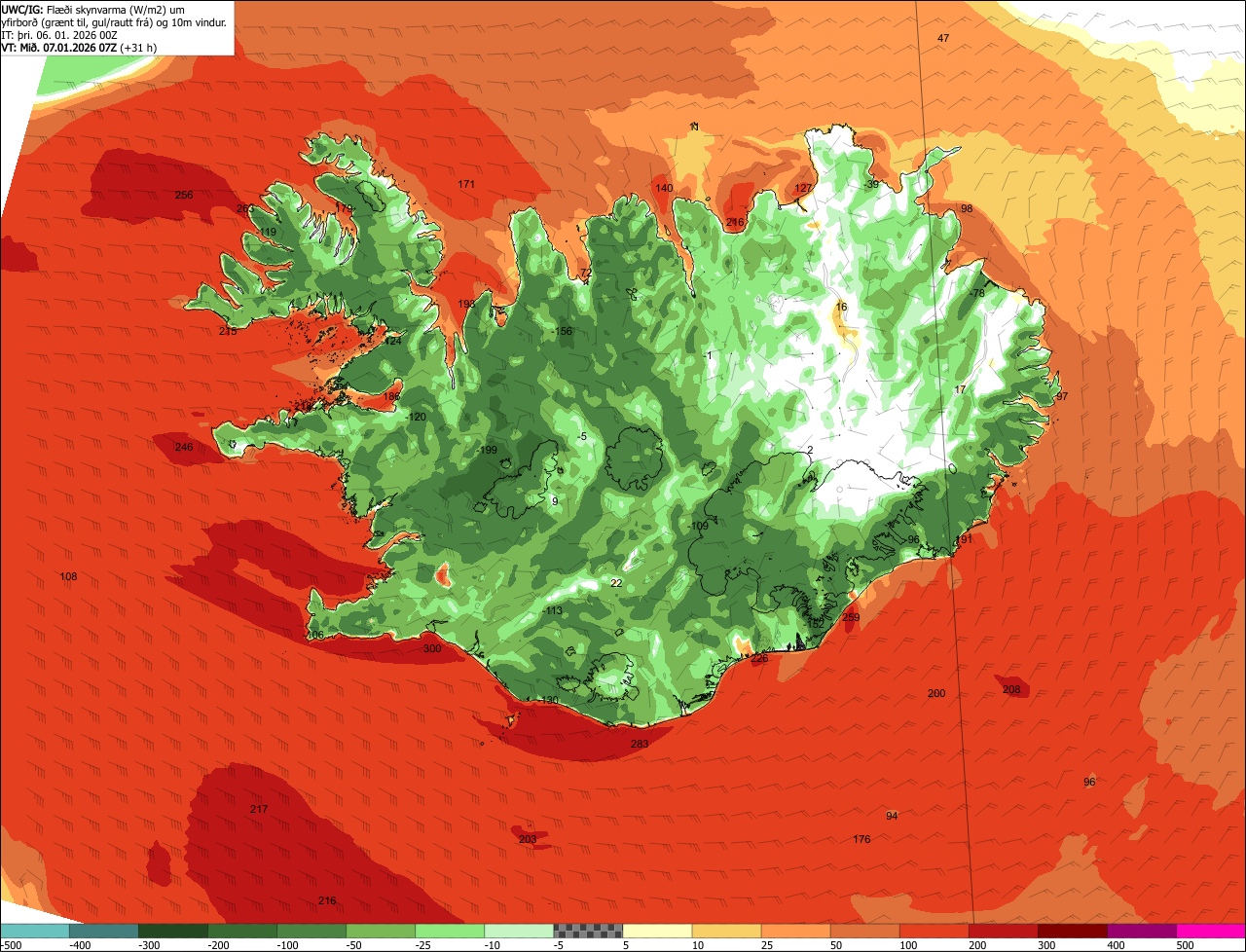The height and width of the screenshot is (952, 1246).
Task: Click the value 94 in the southeast ocean
Action: pos(892,816)
